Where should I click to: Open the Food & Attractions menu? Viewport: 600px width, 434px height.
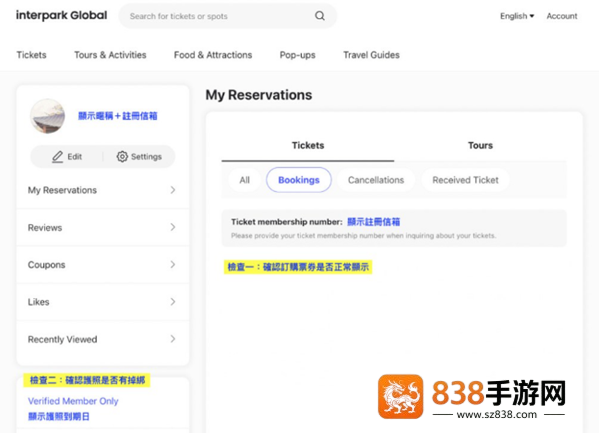[x=213, y=55]
